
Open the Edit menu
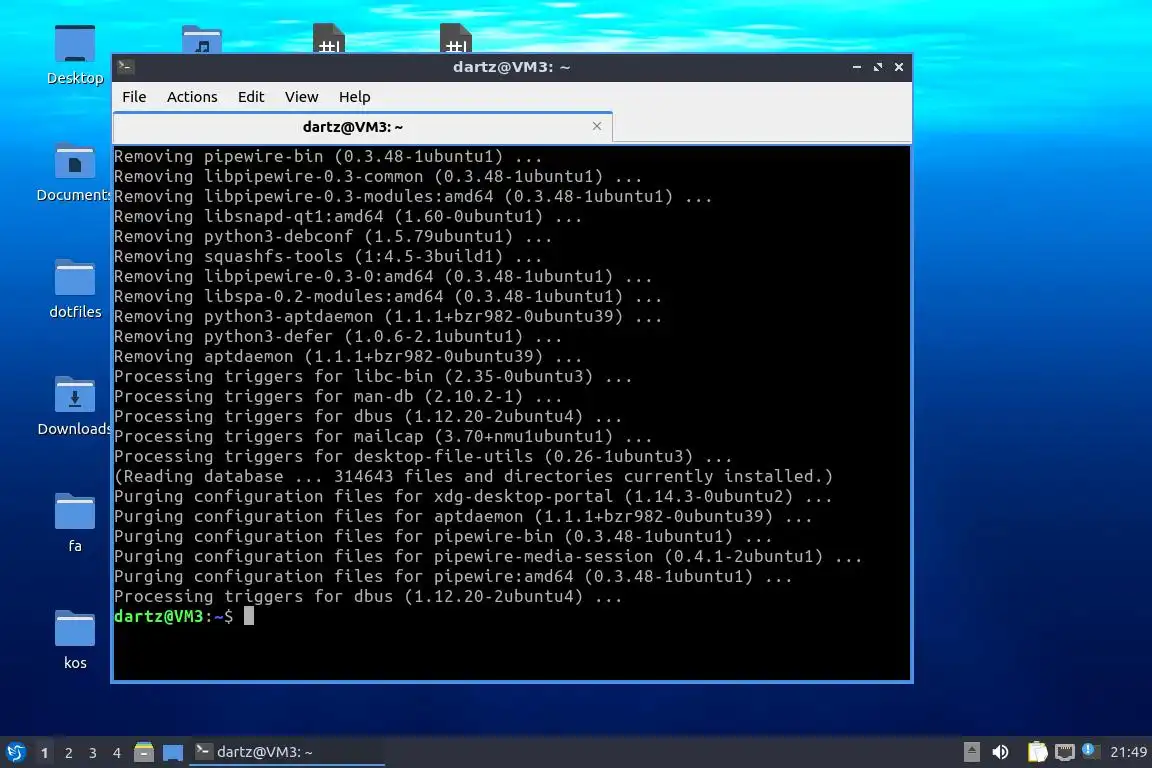click(251, 97)
